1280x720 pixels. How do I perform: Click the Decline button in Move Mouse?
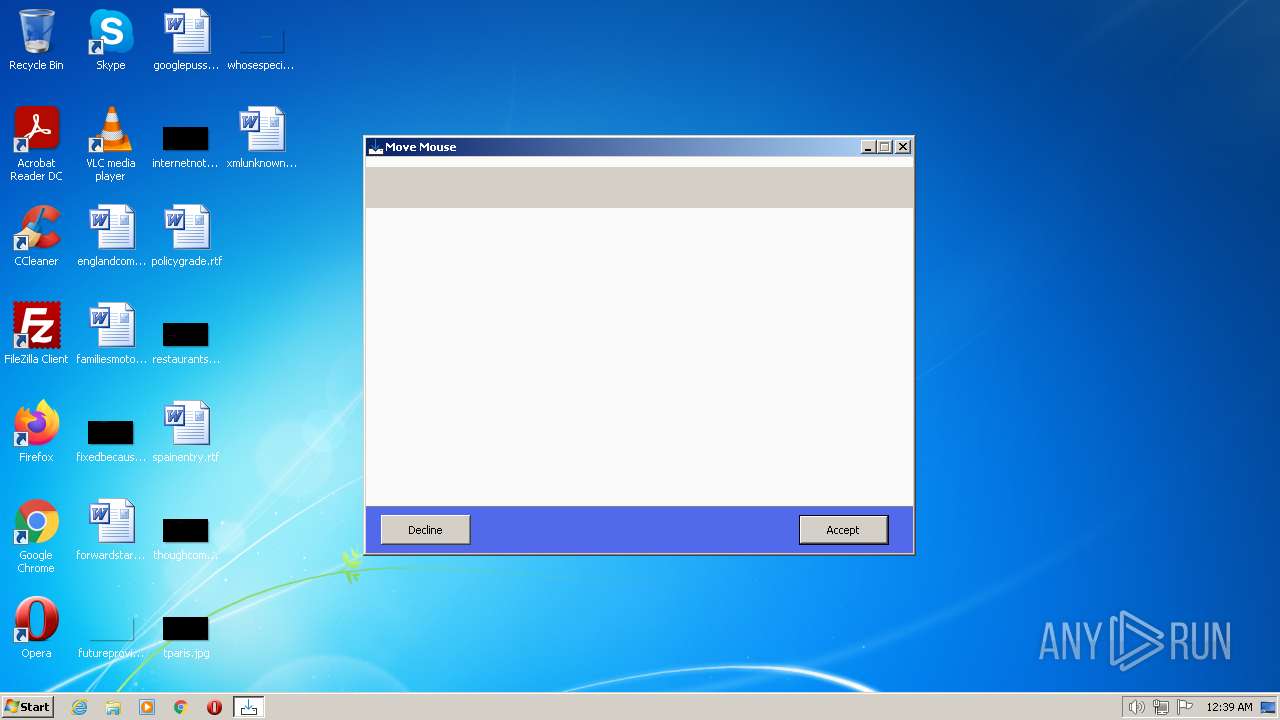(x=425, y=530)
